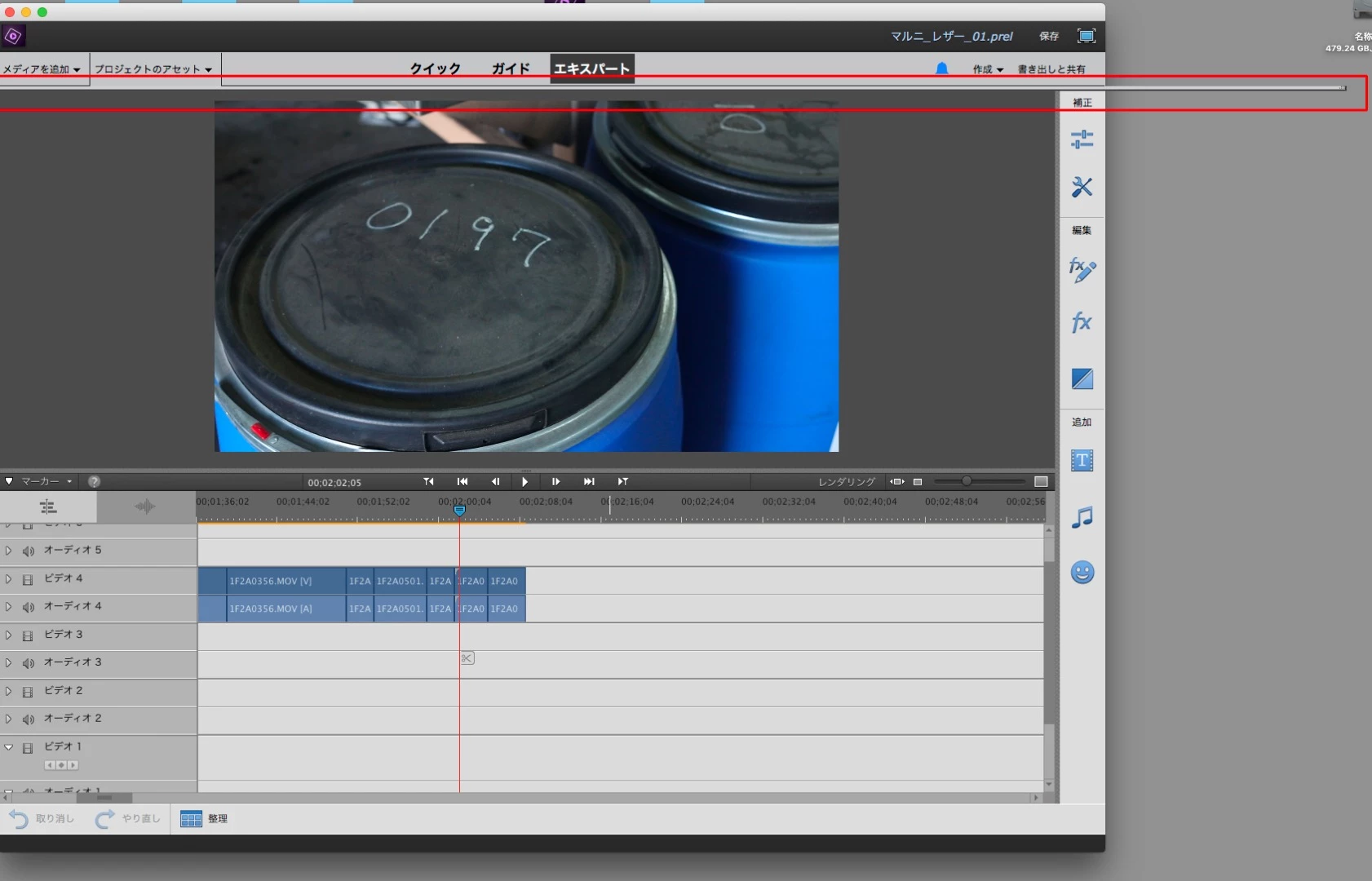Select the 1F2A0356.MOV [A] audio clip
Screen dimensions: 1372x881
click(285, 609)
